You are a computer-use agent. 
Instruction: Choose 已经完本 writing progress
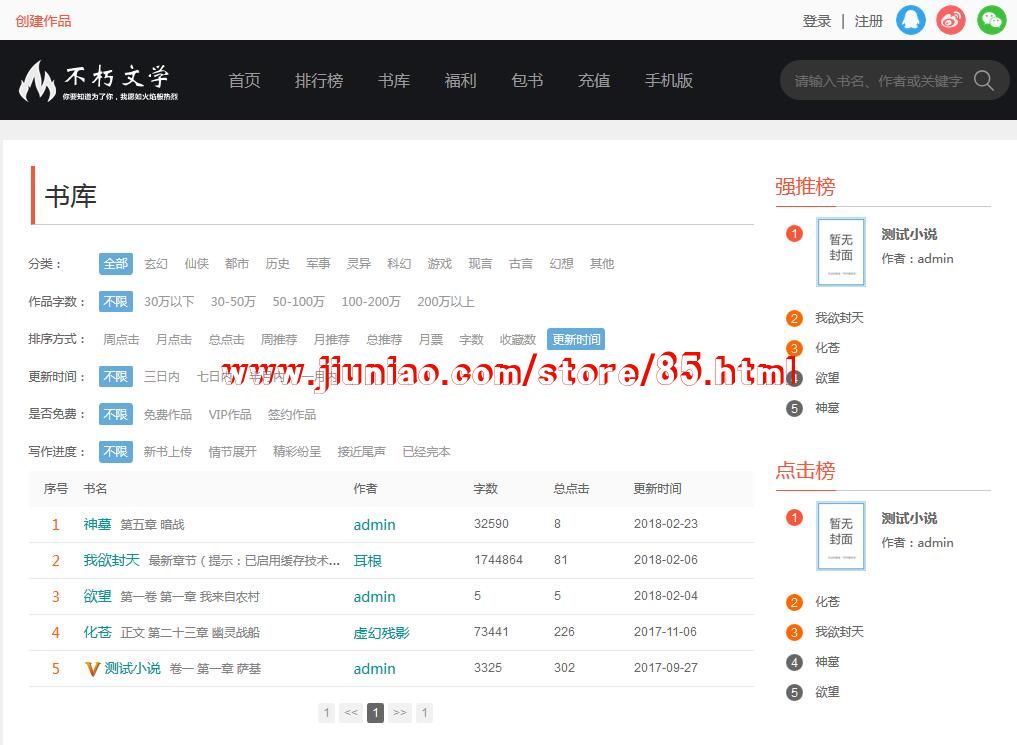pyautogui.click(x=426, y=452)
